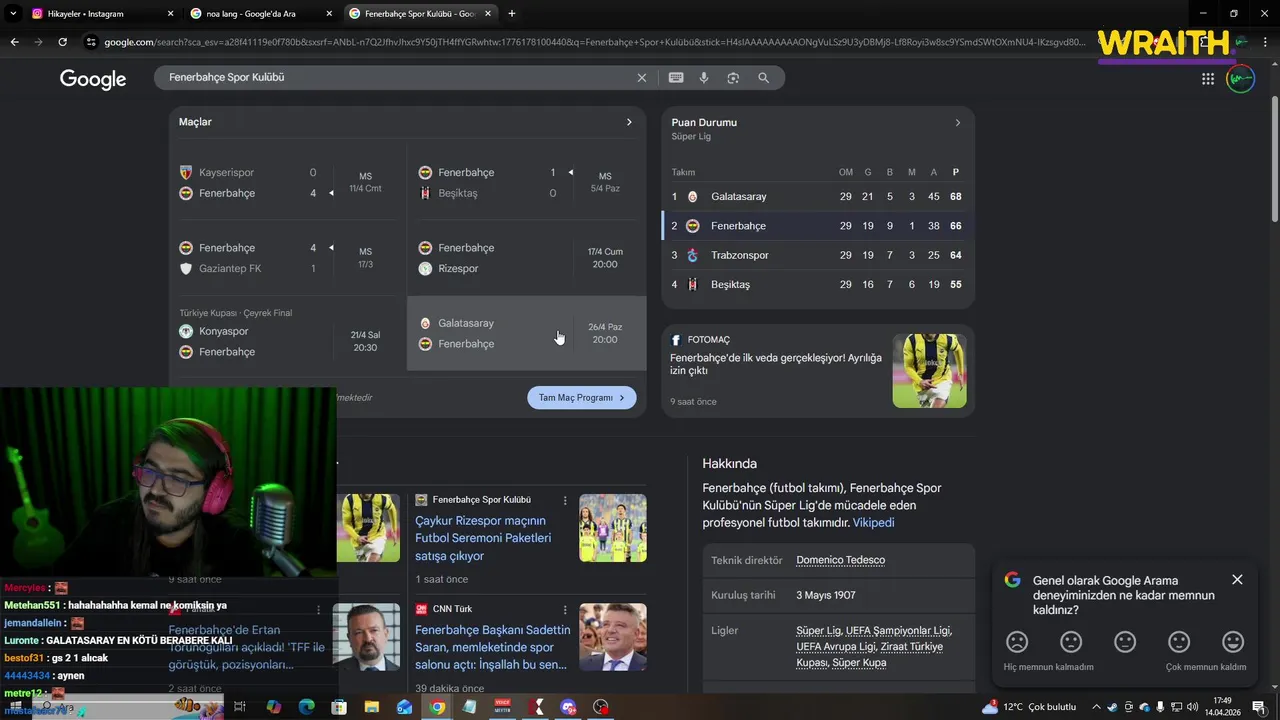Click the Google logo
The image size is (1280, 720).
93,80
